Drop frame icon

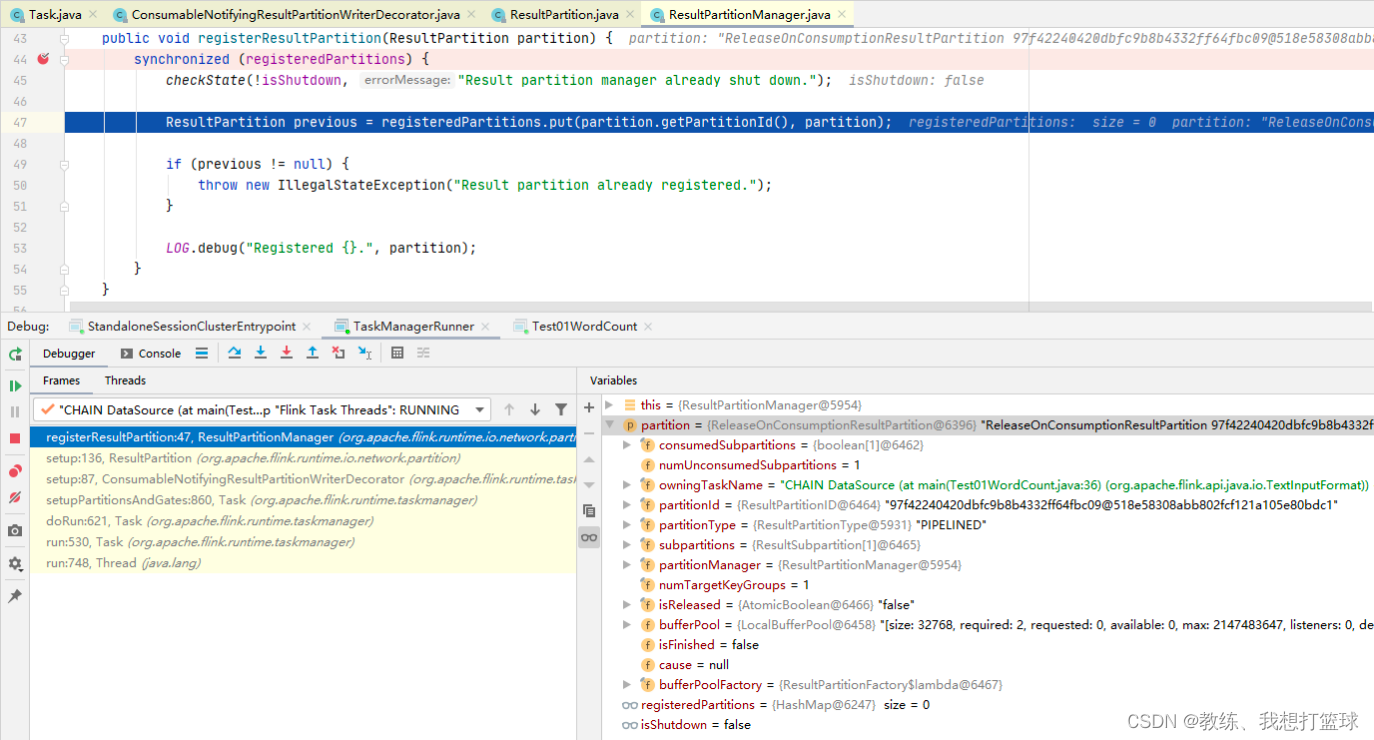pyautogui.click(x=338, y=353)
